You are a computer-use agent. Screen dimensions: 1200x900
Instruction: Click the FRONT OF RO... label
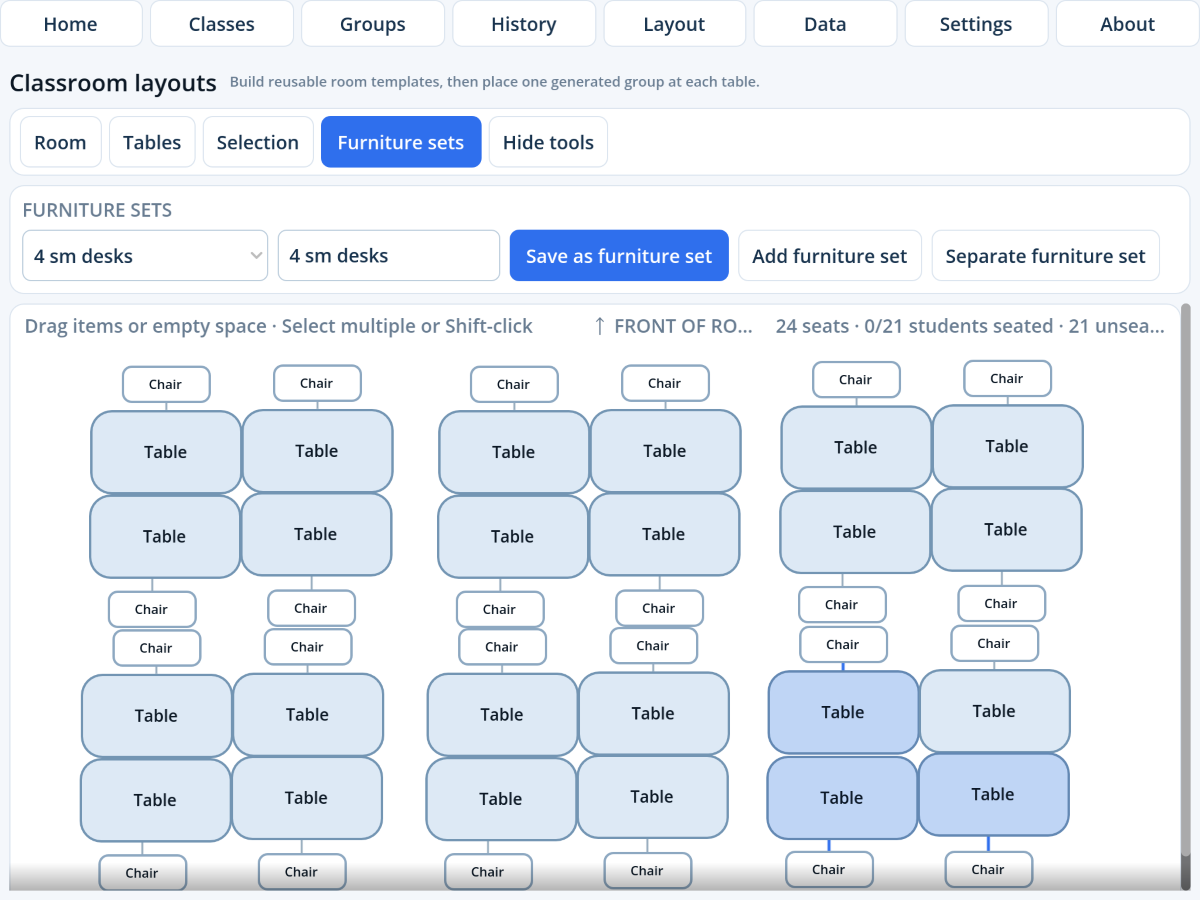[x=672, y=326]
